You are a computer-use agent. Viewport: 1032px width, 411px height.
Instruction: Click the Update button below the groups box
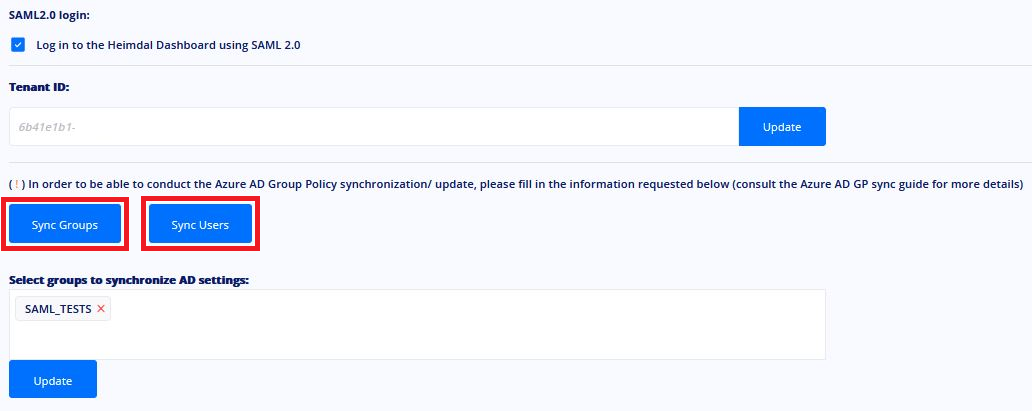(x=53, y=379)
